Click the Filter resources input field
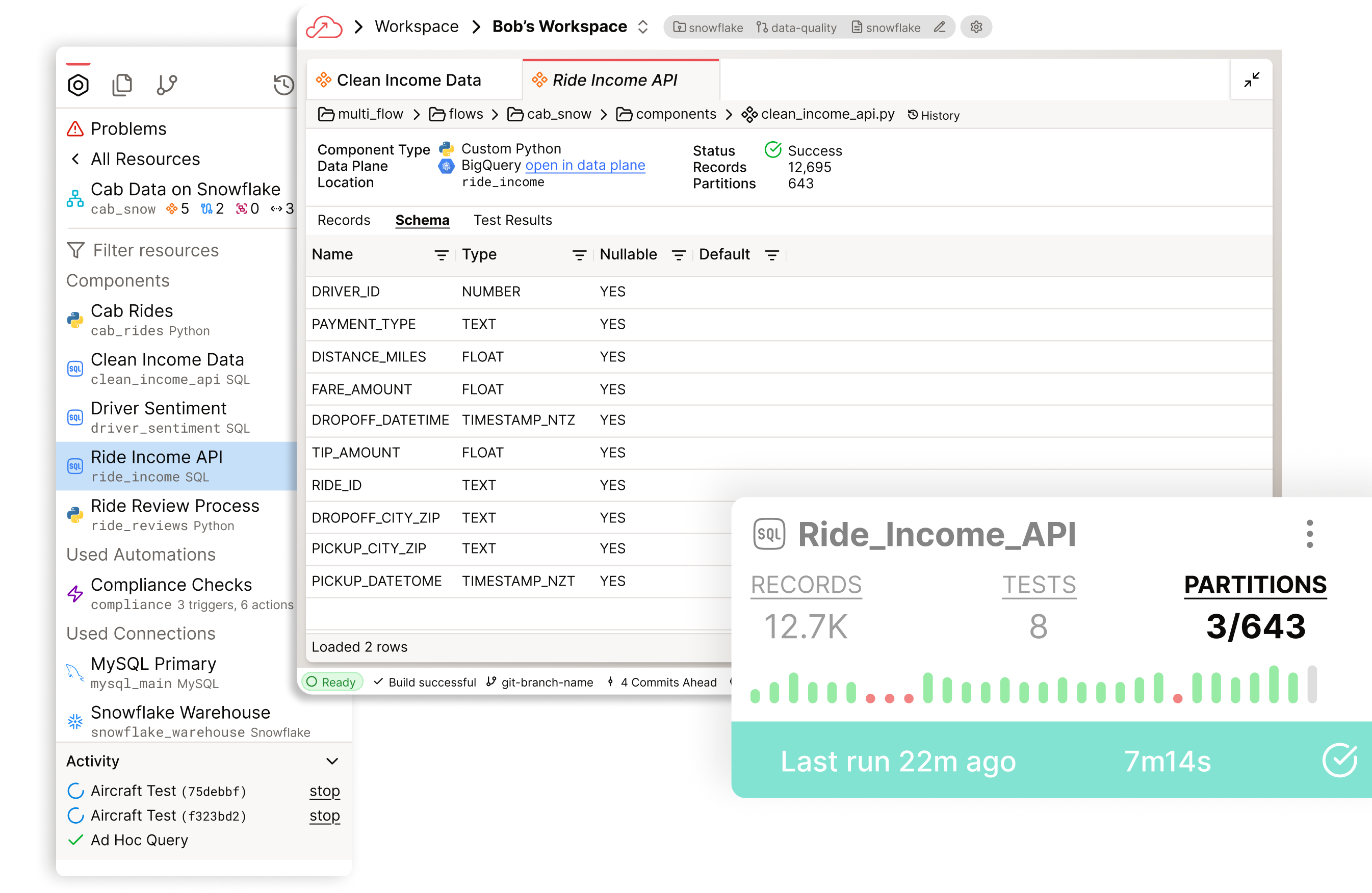Viewport: 1372px width, 893px height. tap(156, 250)
